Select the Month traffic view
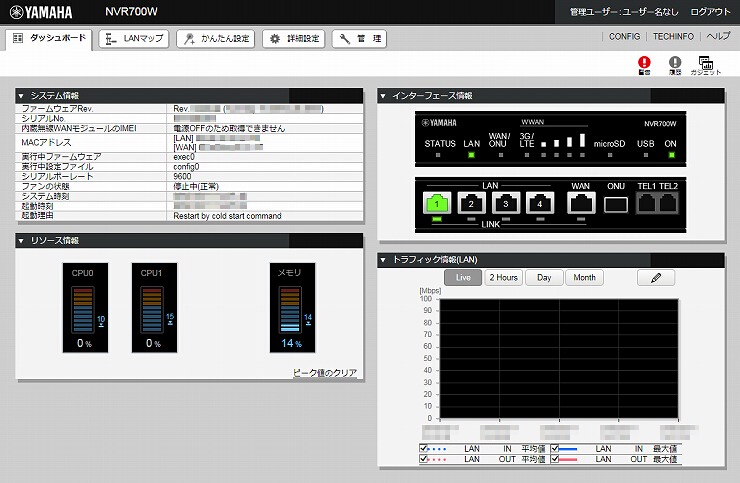Viewport: 740px width, 483px height. pyautogui.click(x=584, y=278)
